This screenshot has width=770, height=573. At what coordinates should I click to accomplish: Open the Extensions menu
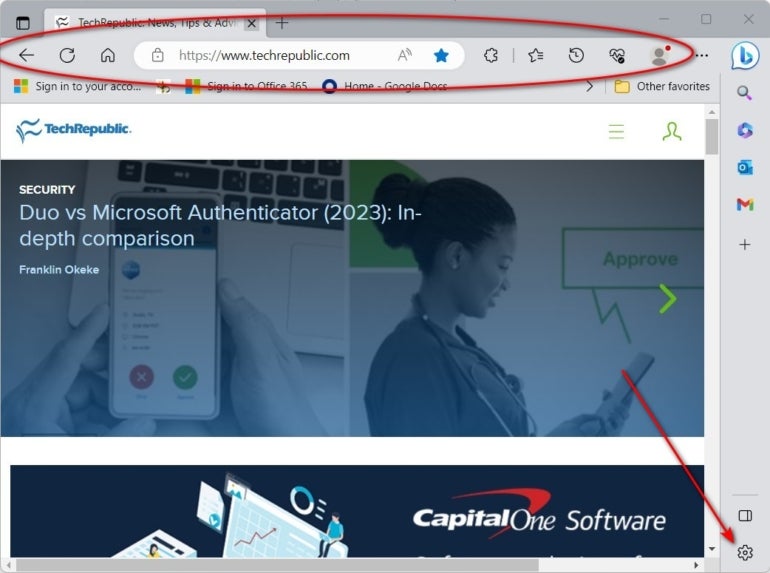coord(491,55)
